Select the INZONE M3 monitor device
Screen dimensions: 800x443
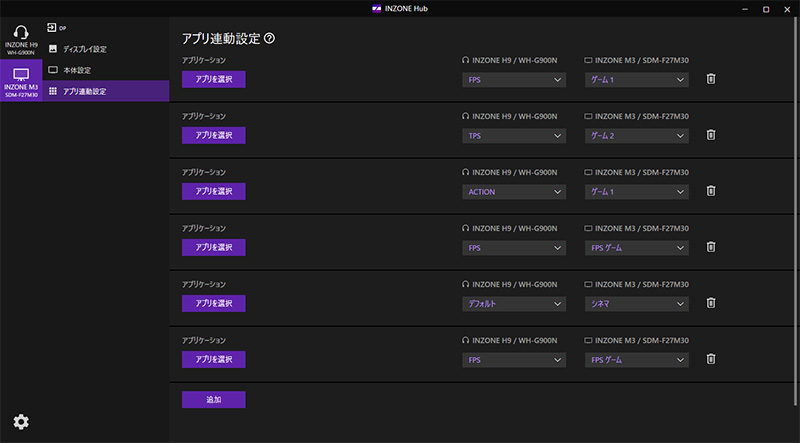coord(21,80)
